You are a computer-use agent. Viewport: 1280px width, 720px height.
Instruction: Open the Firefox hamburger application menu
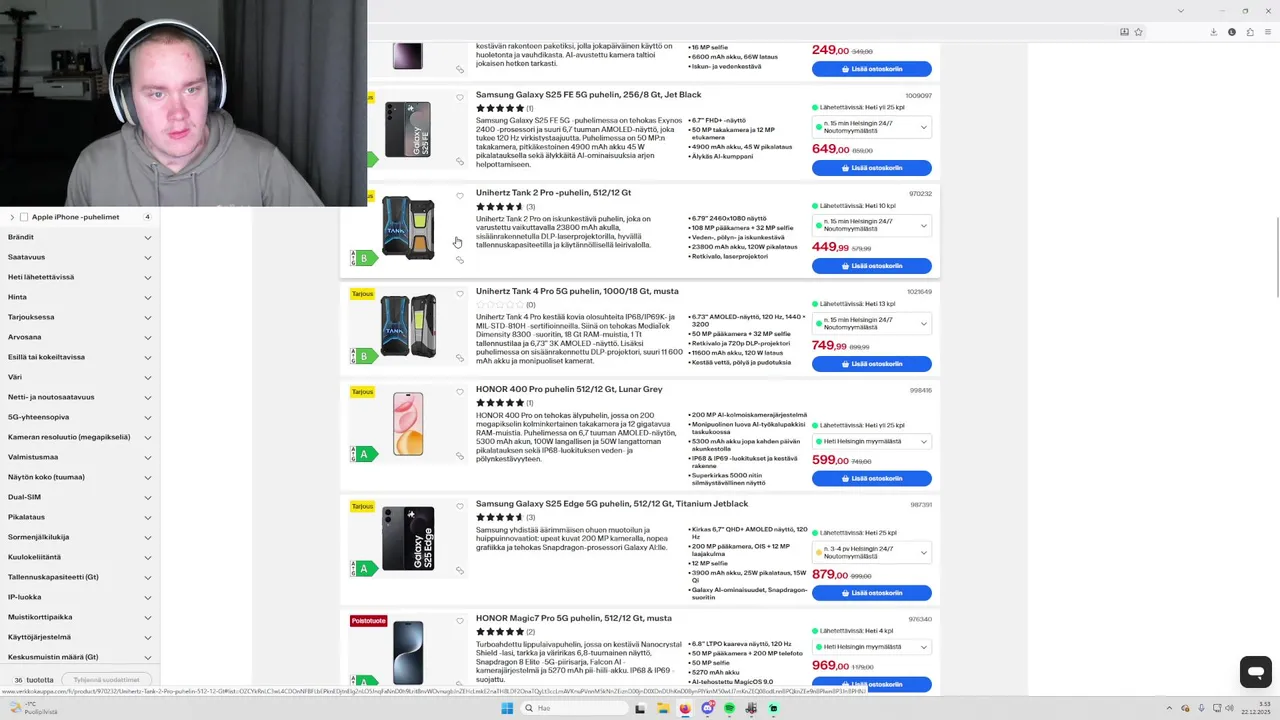(x=1268, y=32)
